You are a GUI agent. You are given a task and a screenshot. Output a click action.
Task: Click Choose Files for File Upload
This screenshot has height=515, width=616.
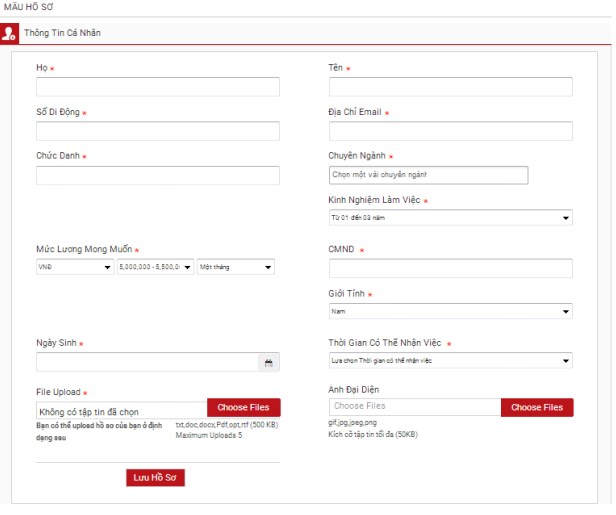pyautogui.click(x=244, y=408)
